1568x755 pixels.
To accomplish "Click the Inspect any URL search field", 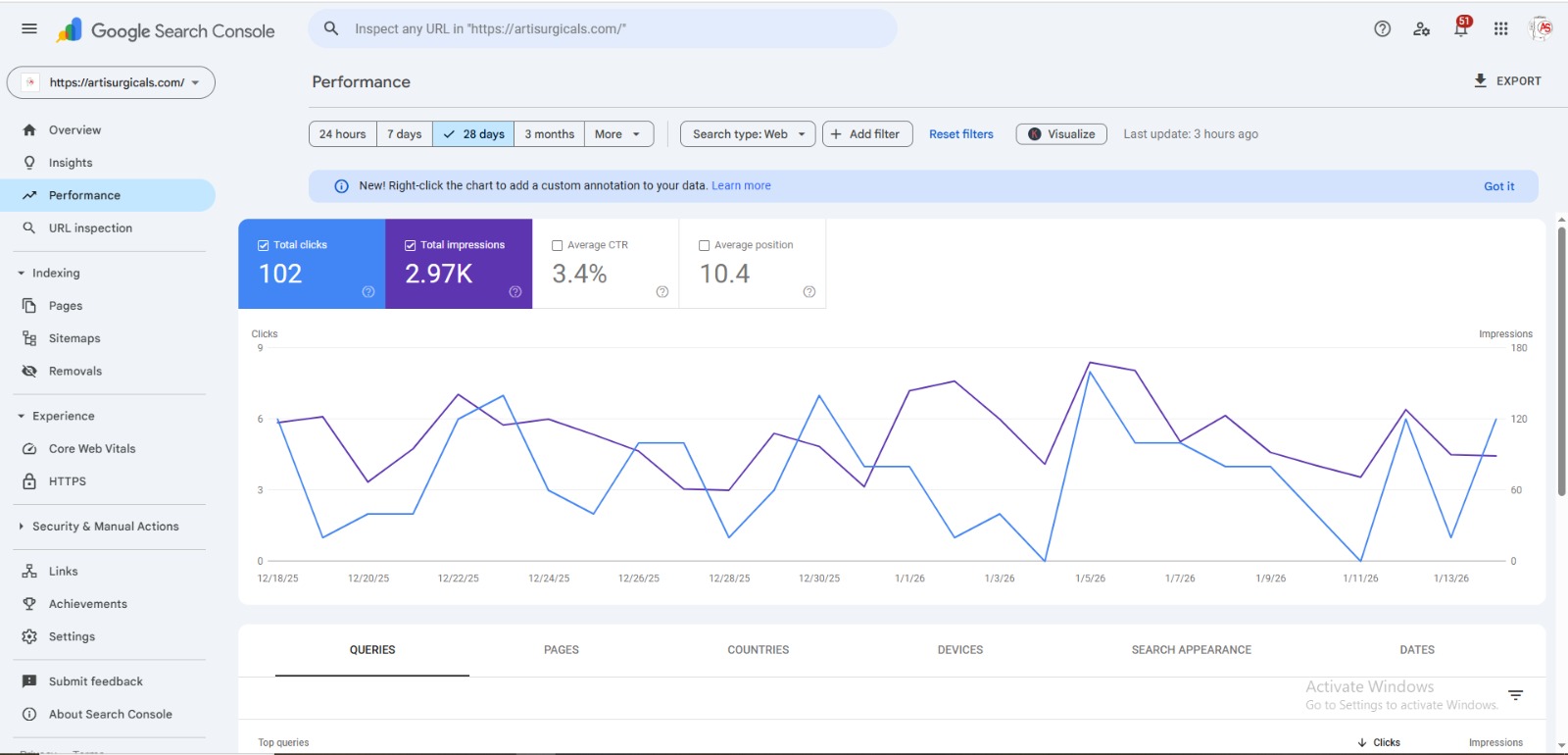I will pos(603,28).
